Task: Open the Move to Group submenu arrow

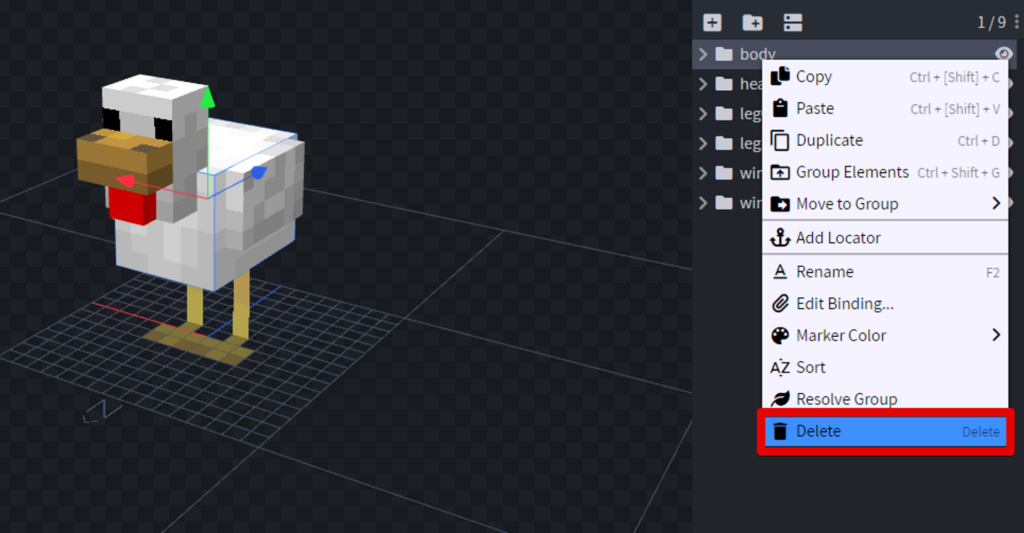Action: click(996, 204)
